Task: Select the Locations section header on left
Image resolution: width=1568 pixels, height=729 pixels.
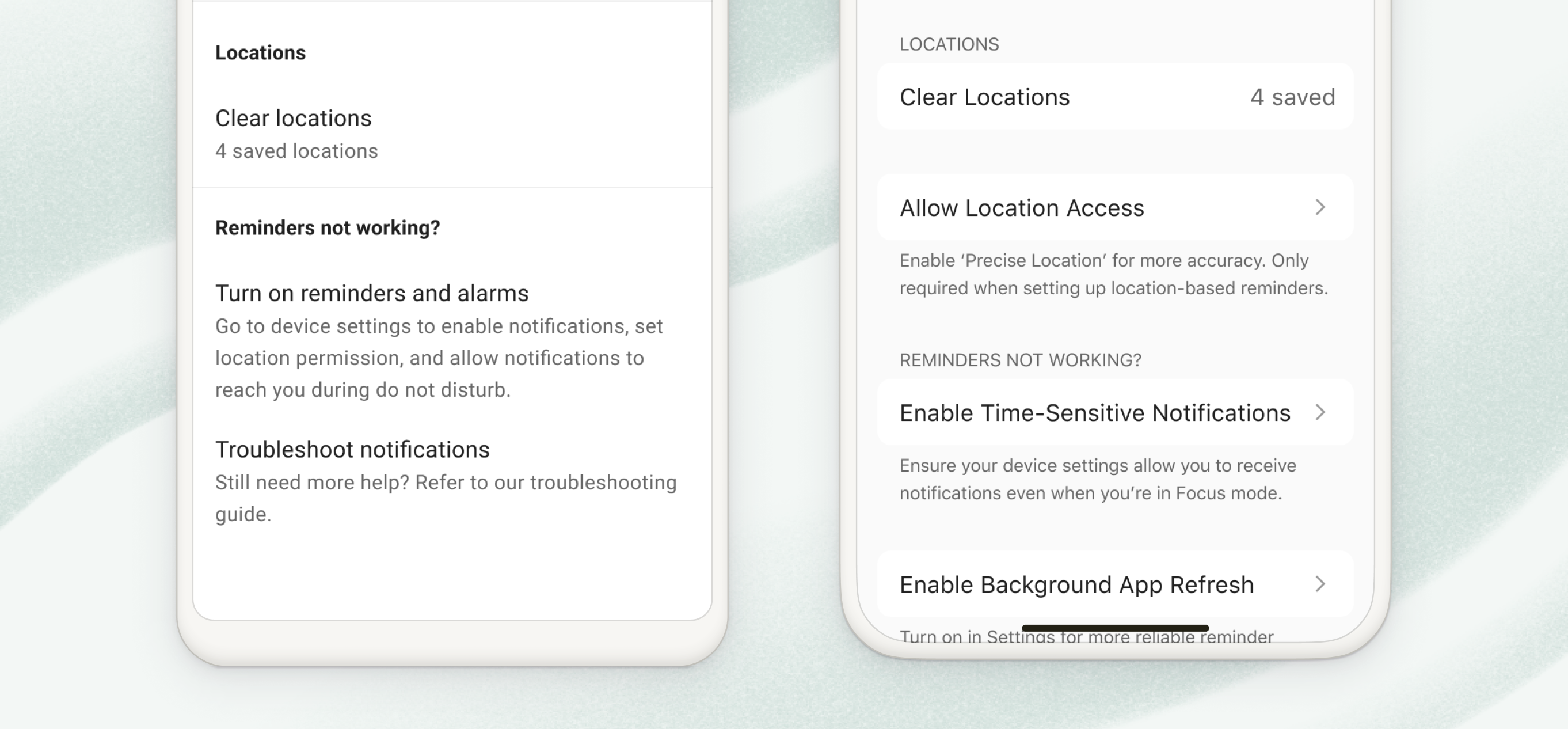Action: tap(261, 52)
